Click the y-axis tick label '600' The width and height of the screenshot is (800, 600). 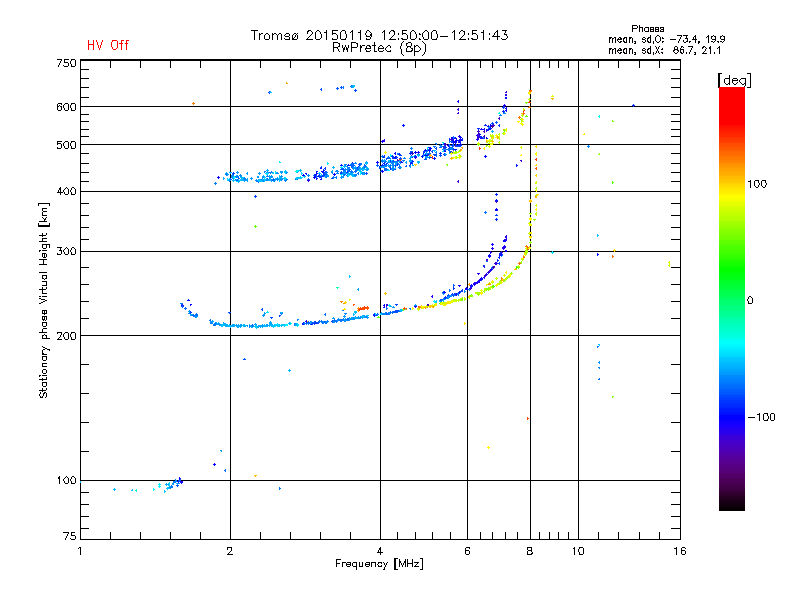(x=66, y=107)
